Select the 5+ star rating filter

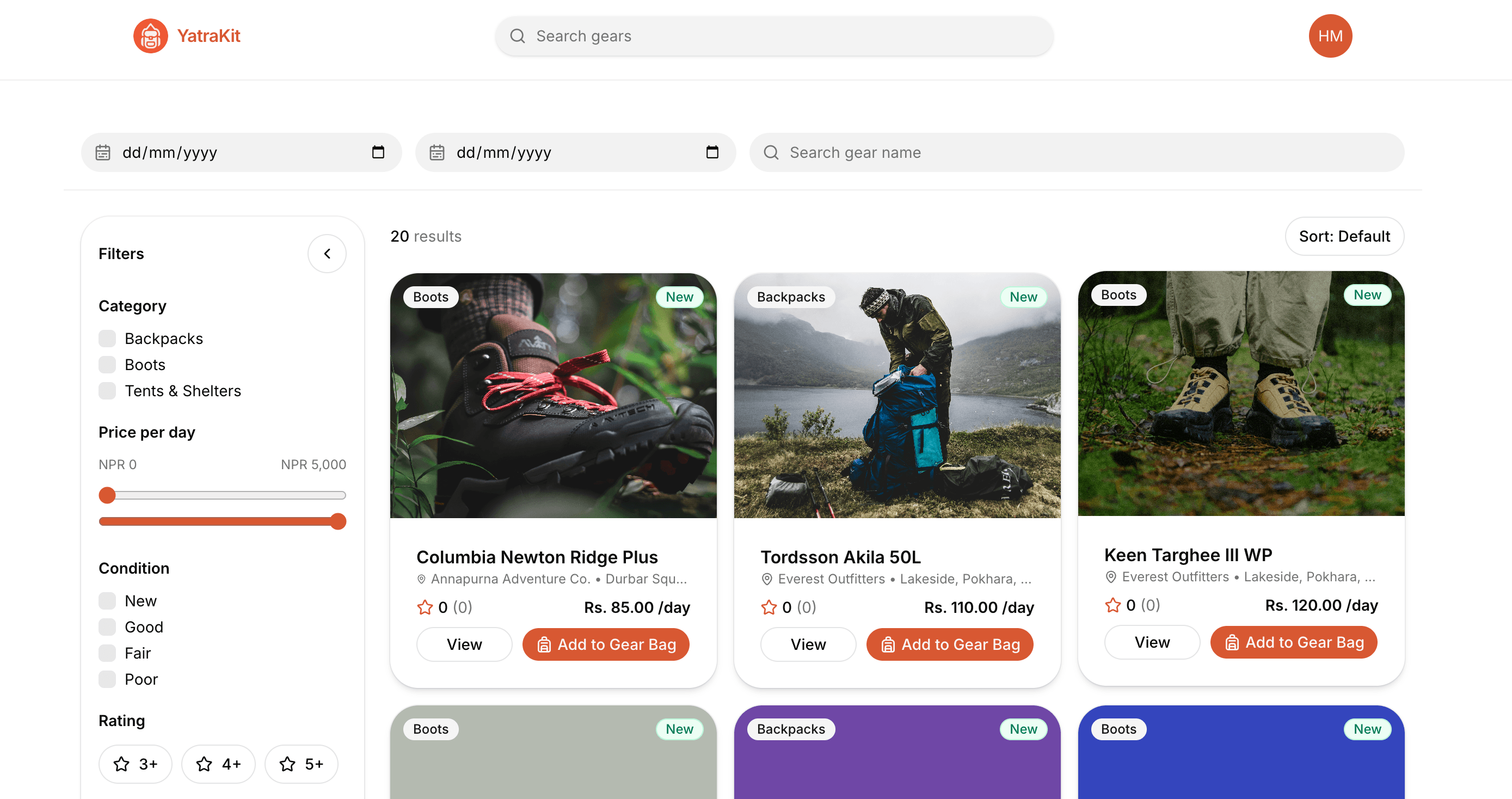pyautogui.click(x=301, y=764)
